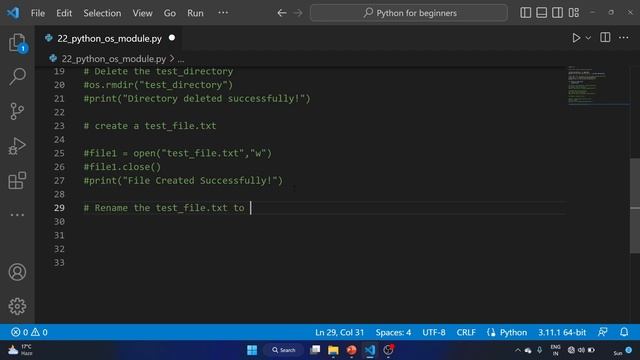Viewport: 640px width, 360px height.
Task: Click on line 23 create a test_file.txt comment
Action: coord(150,126)
